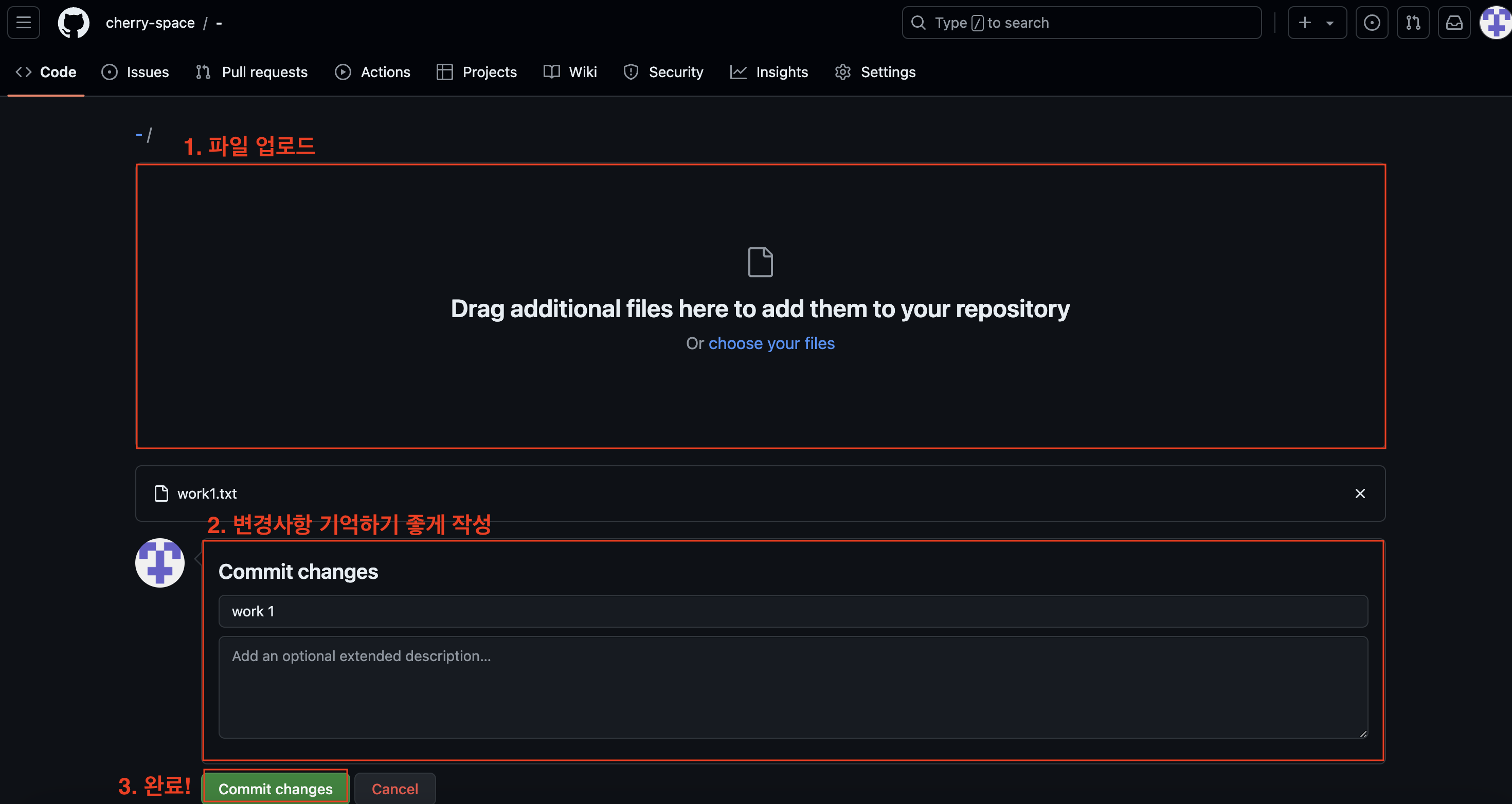
Task: Open pull requests icon in header
Action: (1412, 23)
